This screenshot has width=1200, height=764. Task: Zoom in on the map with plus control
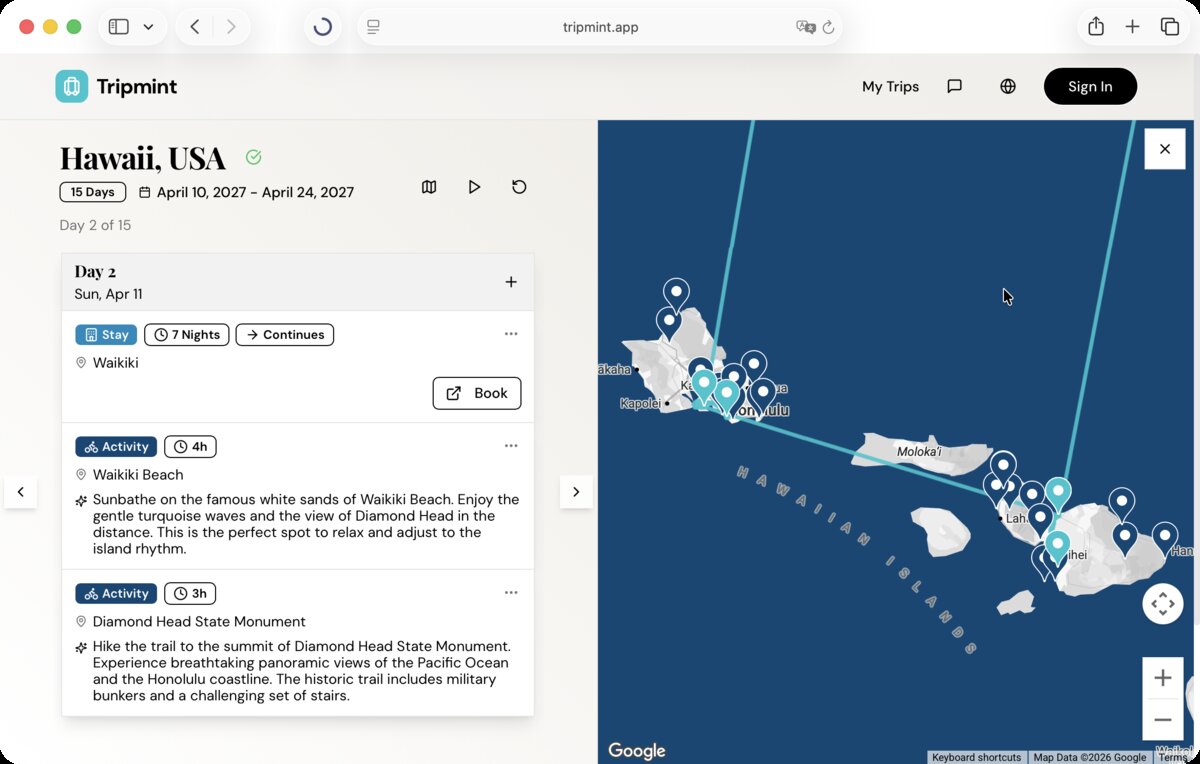tap(1163, 677)
